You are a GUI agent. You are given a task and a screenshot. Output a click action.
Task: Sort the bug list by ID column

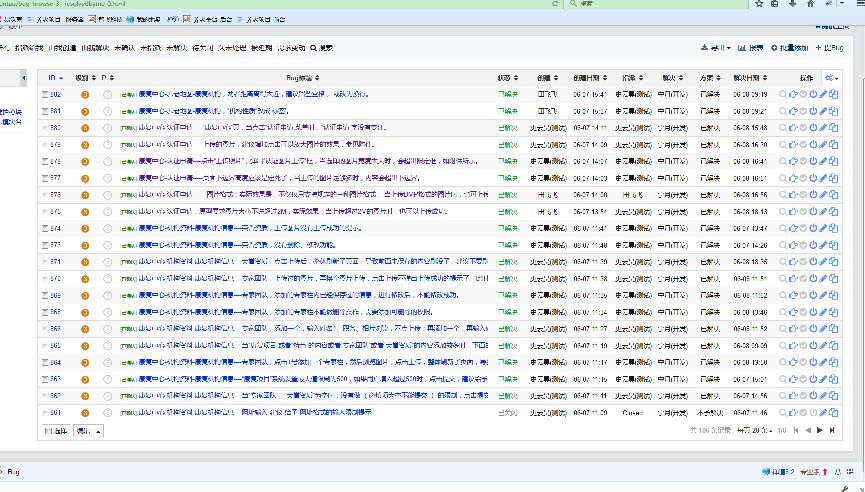coord(54,77)
